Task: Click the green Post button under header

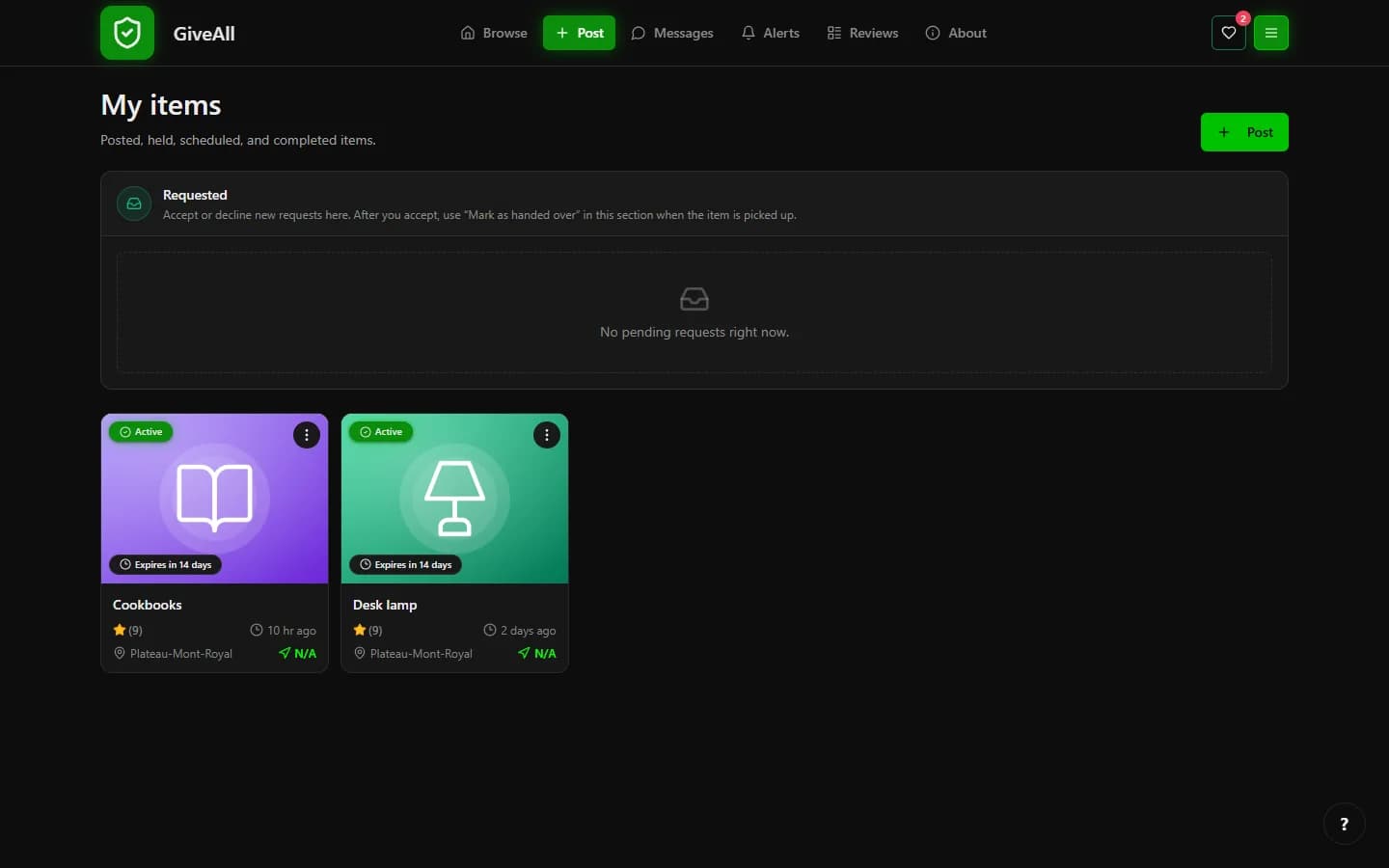Action: (1244, 132)
